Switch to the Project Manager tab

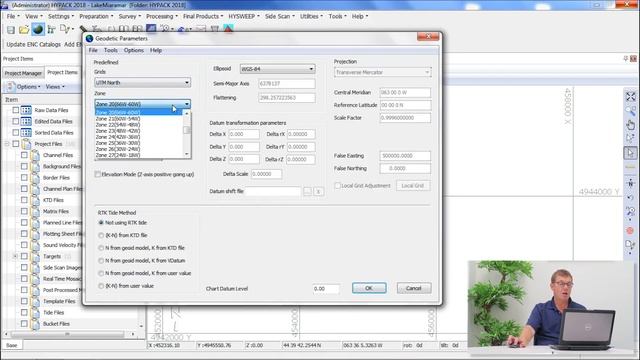pos(23,73)
